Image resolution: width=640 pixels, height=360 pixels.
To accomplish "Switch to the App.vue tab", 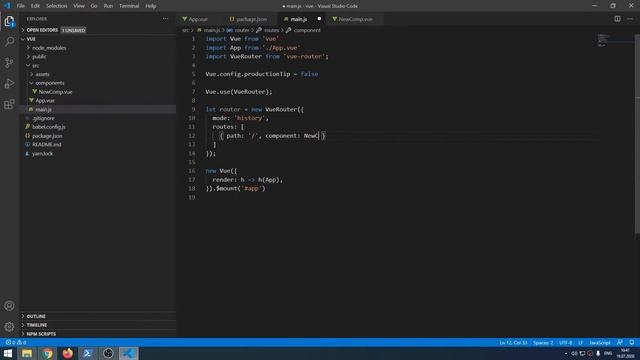I will pos(198,19).
